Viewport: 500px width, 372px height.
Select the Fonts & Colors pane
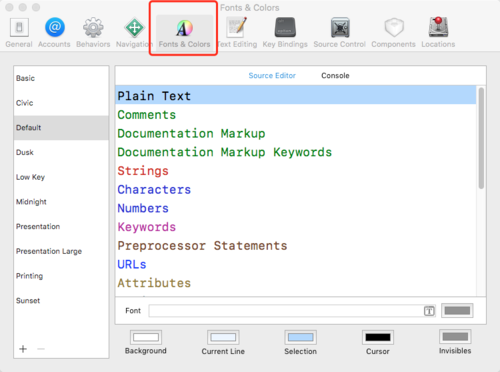pos(184,33)
